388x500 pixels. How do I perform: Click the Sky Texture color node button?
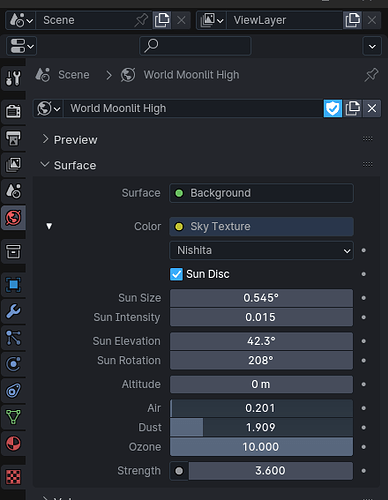click(x=261, y=227)
